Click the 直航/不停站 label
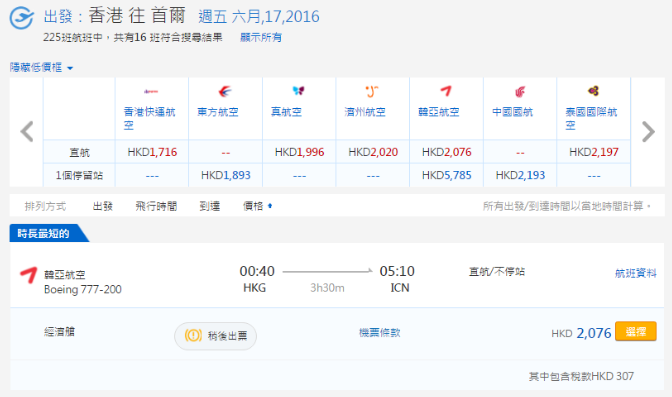672x397 pixels. 497,272
